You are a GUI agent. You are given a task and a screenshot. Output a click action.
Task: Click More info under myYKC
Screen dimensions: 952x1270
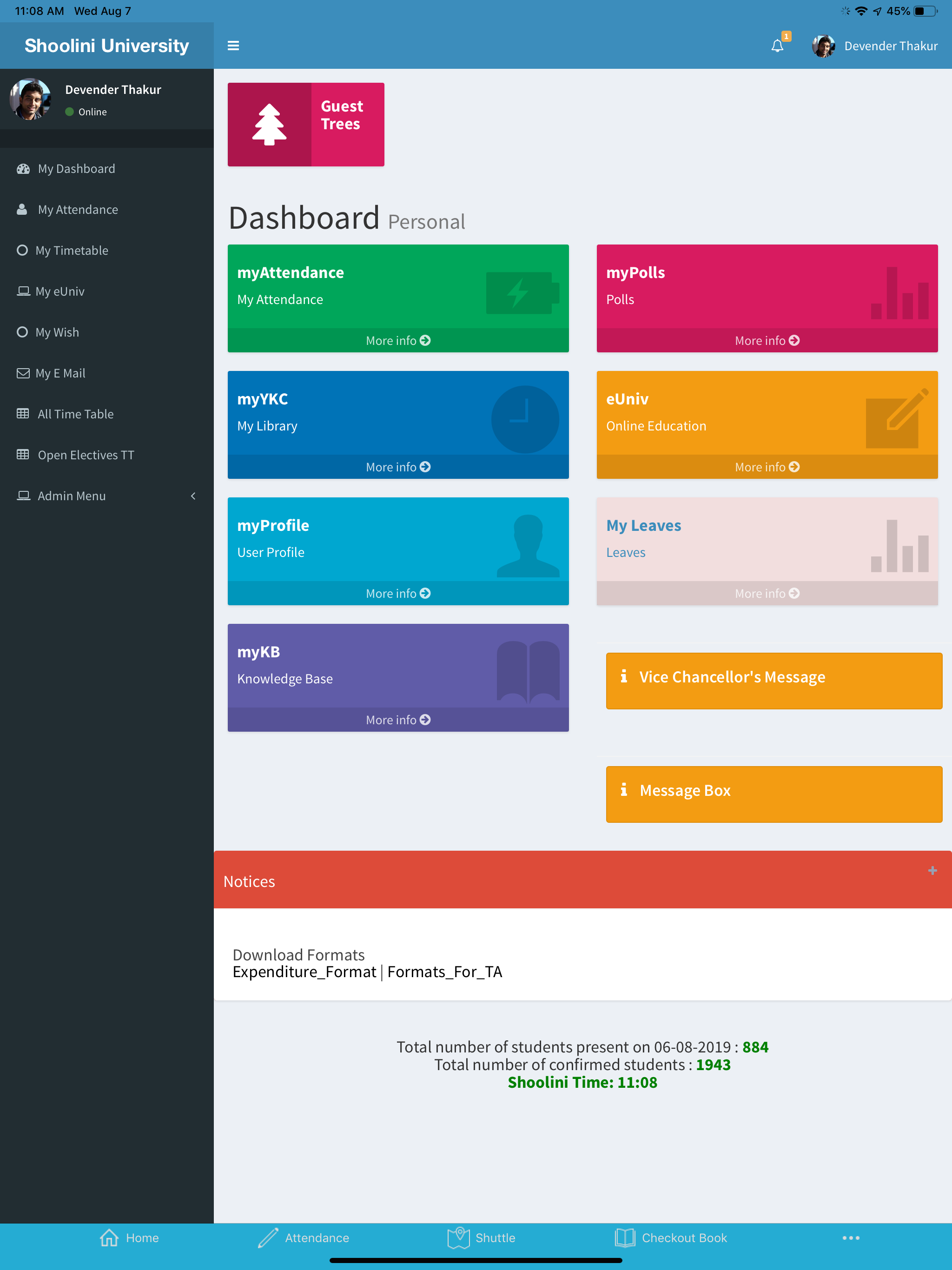point(398,467)
